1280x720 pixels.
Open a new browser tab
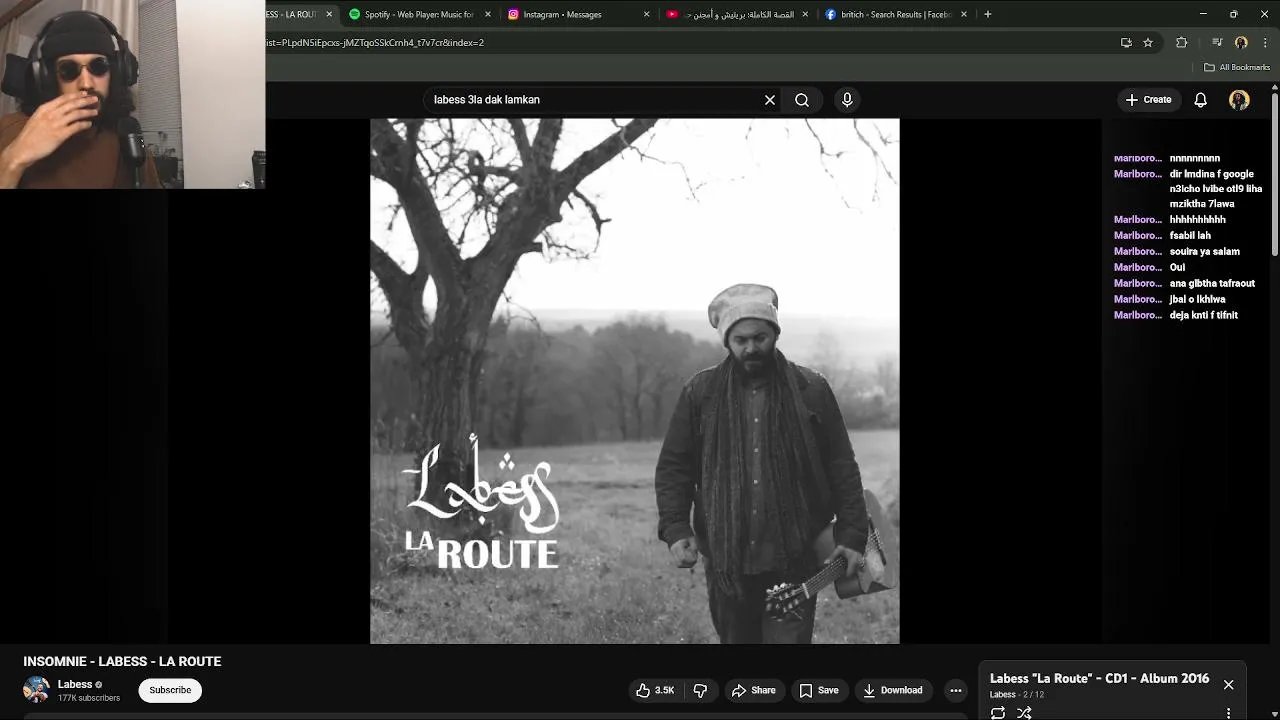pos(988,14)
